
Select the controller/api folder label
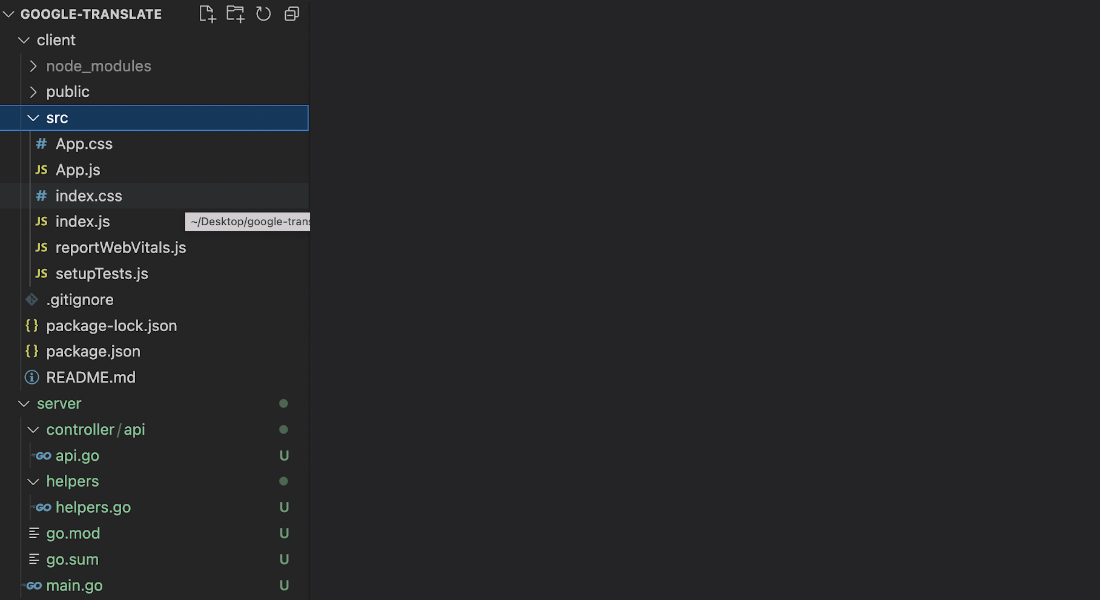pyautogui.click(x=95, y=429)
